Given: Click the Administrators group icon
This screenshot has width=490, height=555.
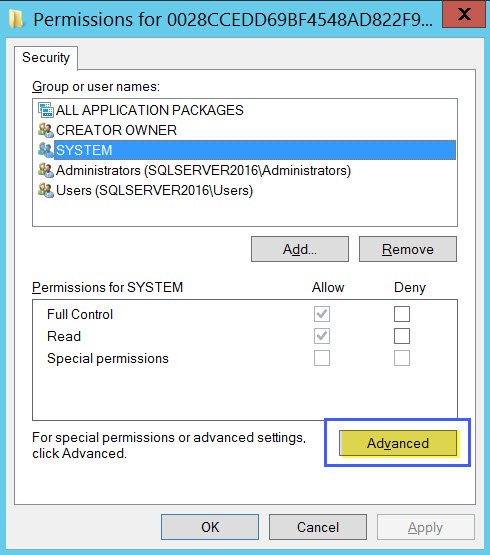Looking at the screenshot, I should click(x=46, y=170).
